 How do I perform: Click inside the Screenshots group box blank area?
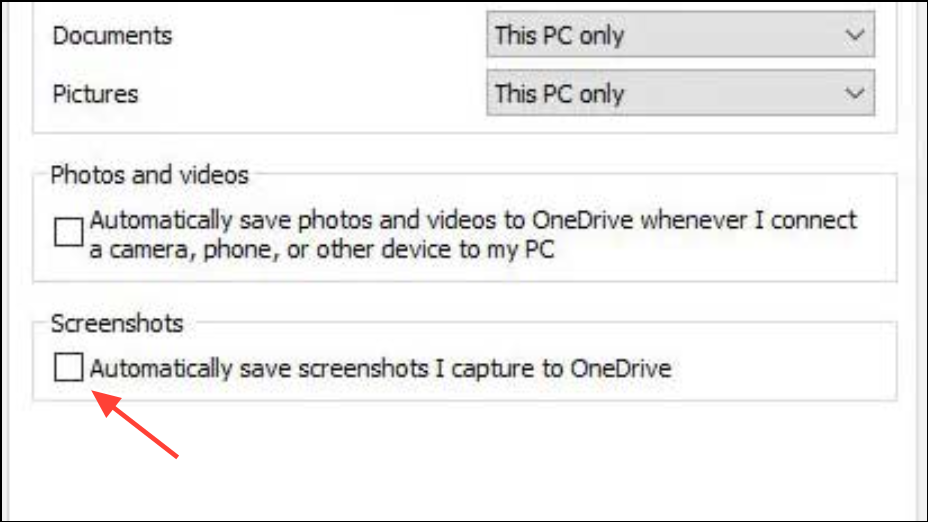[781, 367]
